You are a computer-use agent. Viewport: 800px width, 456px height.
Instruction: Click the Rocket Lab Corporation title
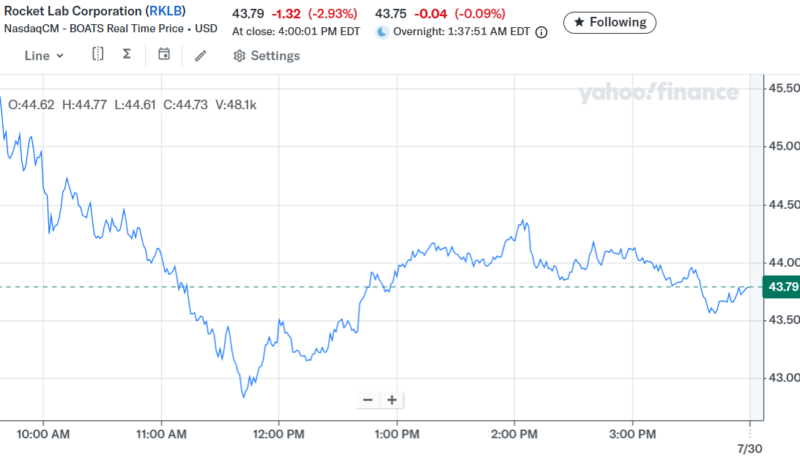72,11
